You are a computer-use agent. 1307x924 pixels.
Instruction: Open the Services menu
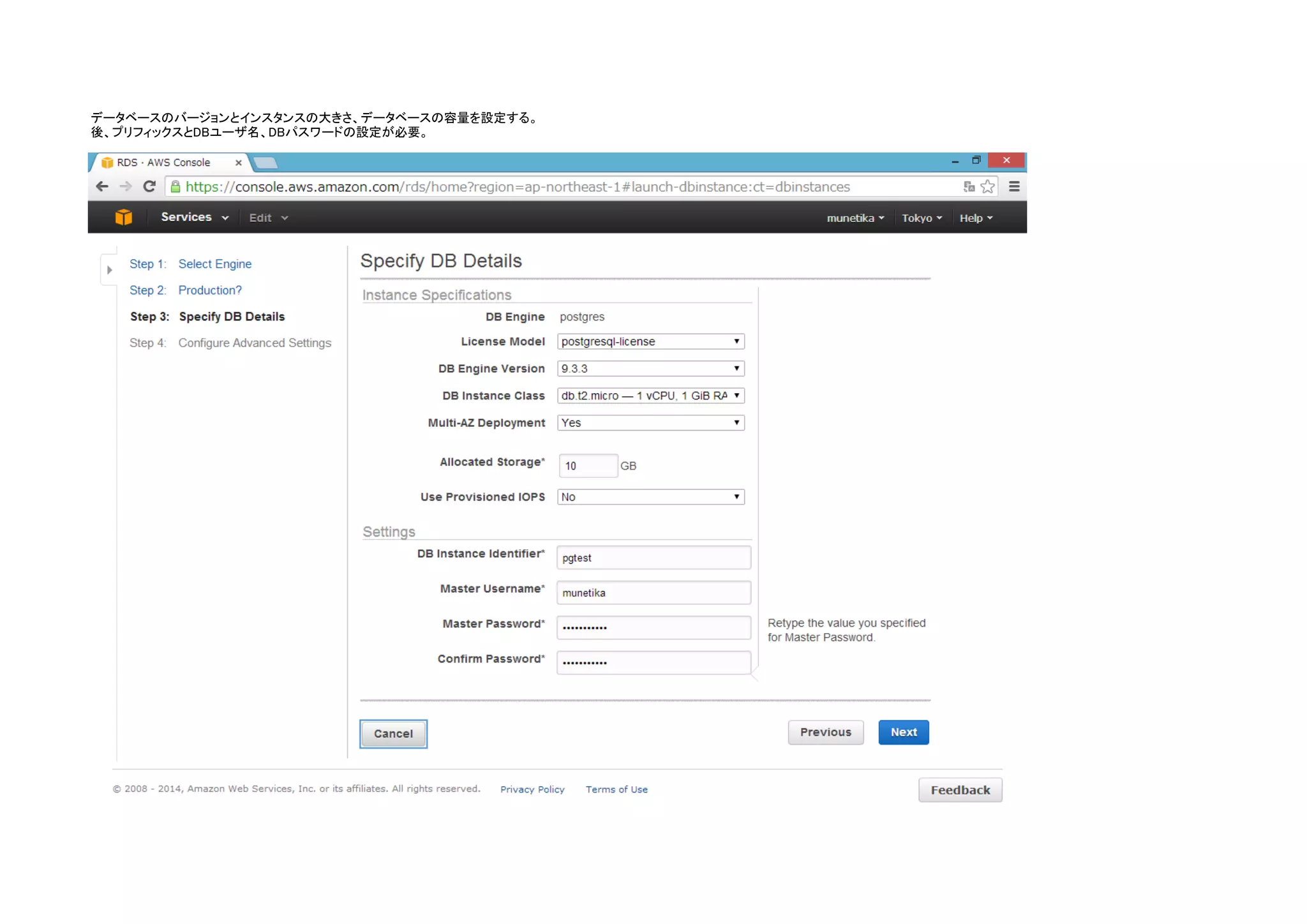click(195, 217)
